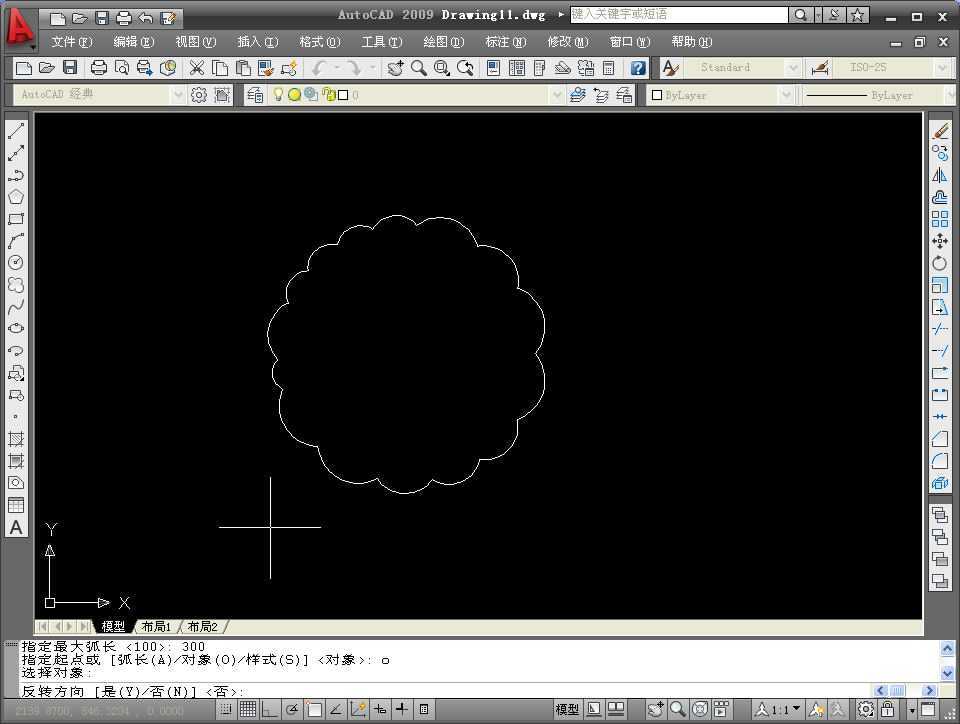The height and width of the screenshot is (724, 960).
Task: Select the Arc draw tool
Action: tap(16, 241)
